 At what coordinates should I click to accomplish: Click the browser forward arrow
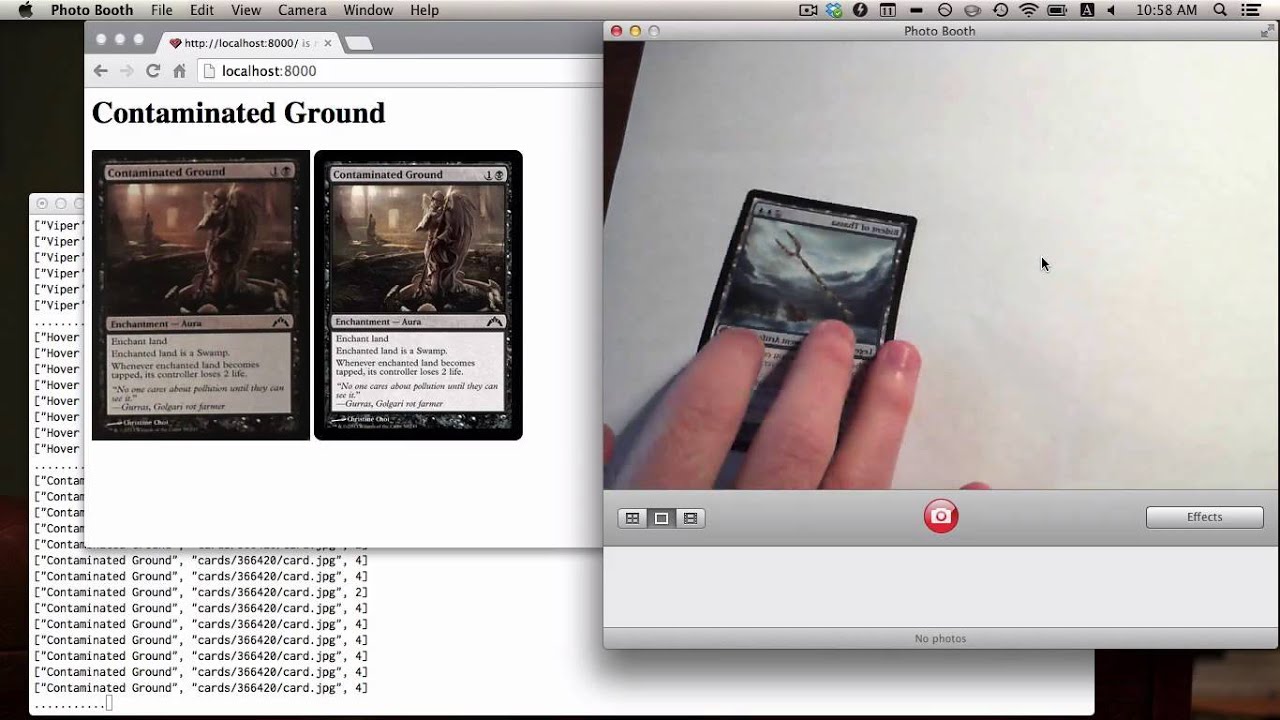point(126,71)
